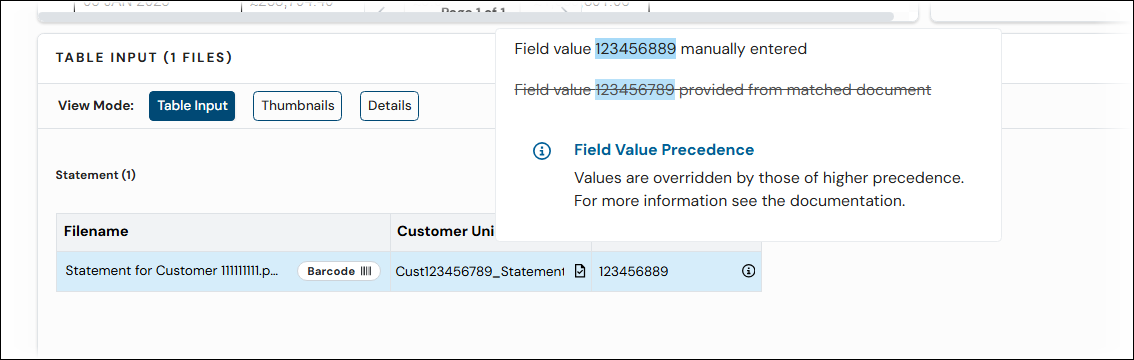Switch to Details view mode
1134x360 pixels.
click(x=389, y=106)
